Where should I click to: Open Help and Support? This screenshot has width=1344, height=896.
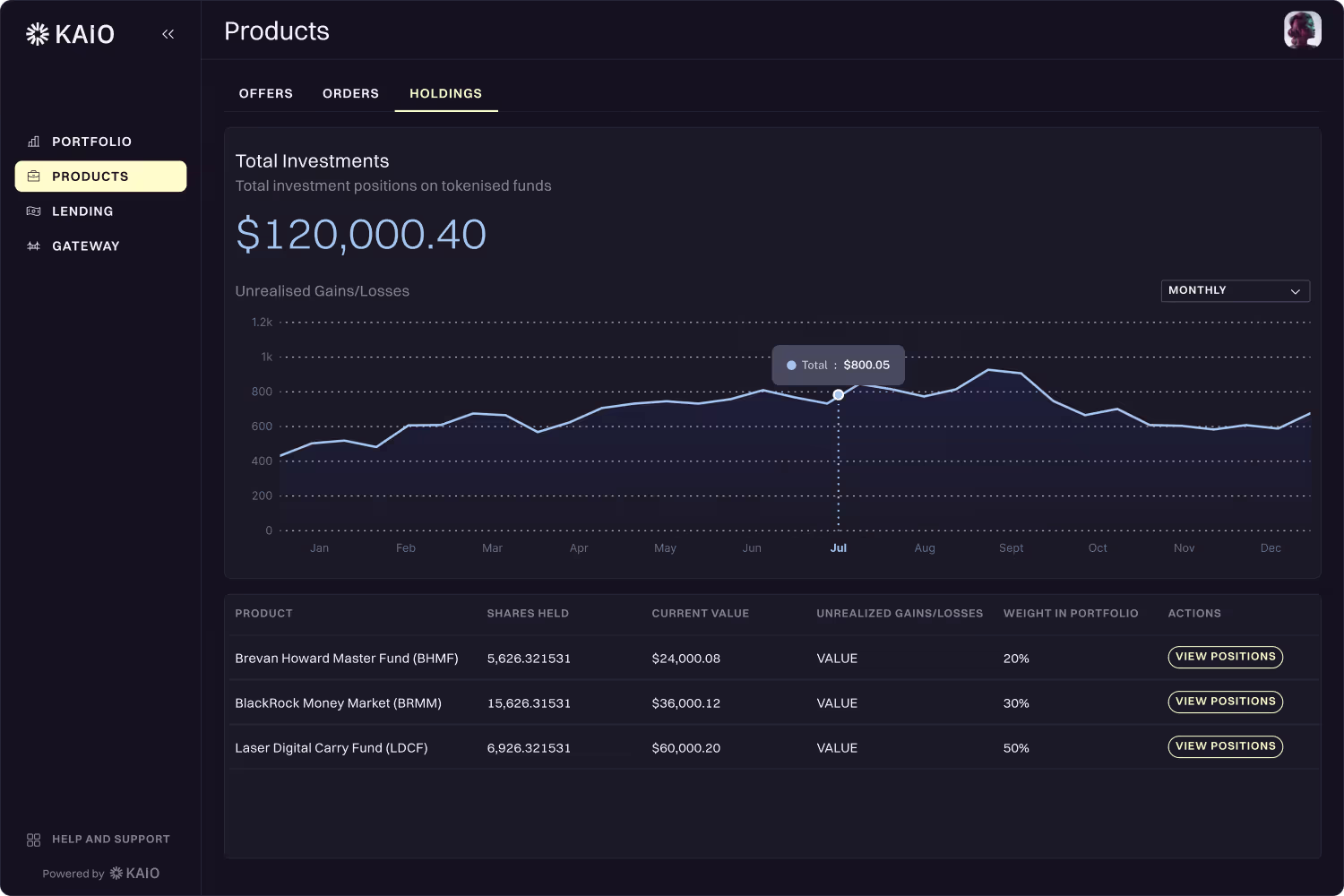coord(99,840)
